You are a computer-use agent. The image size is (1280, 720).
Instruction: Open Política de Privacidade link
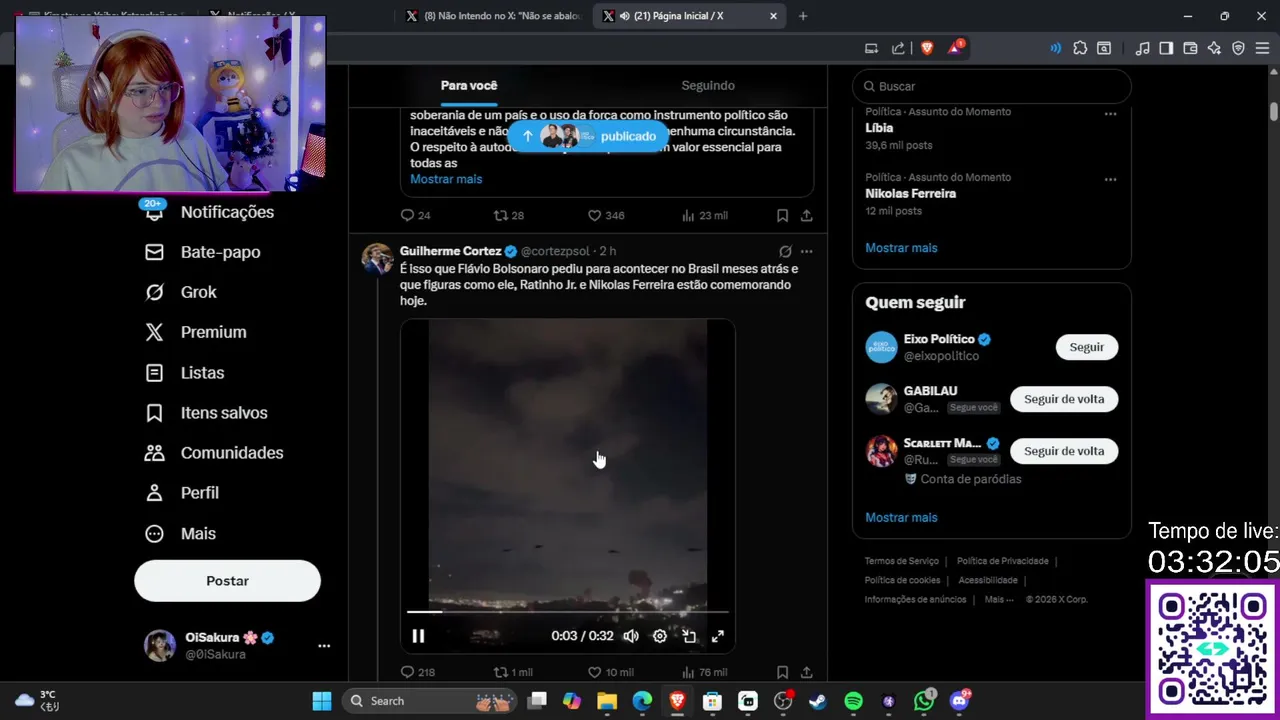pyautogui.click(x=1002, y=561)
